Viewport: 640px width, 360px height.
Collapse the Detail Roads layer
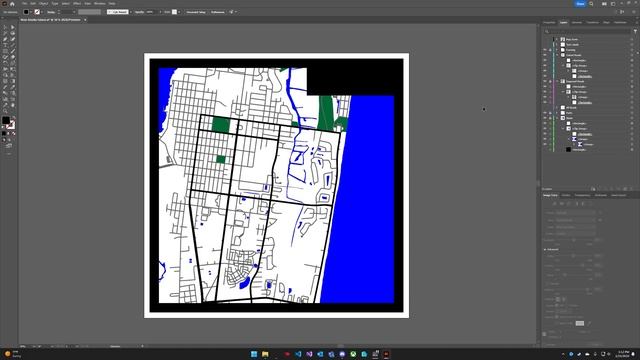click(557, 55)
